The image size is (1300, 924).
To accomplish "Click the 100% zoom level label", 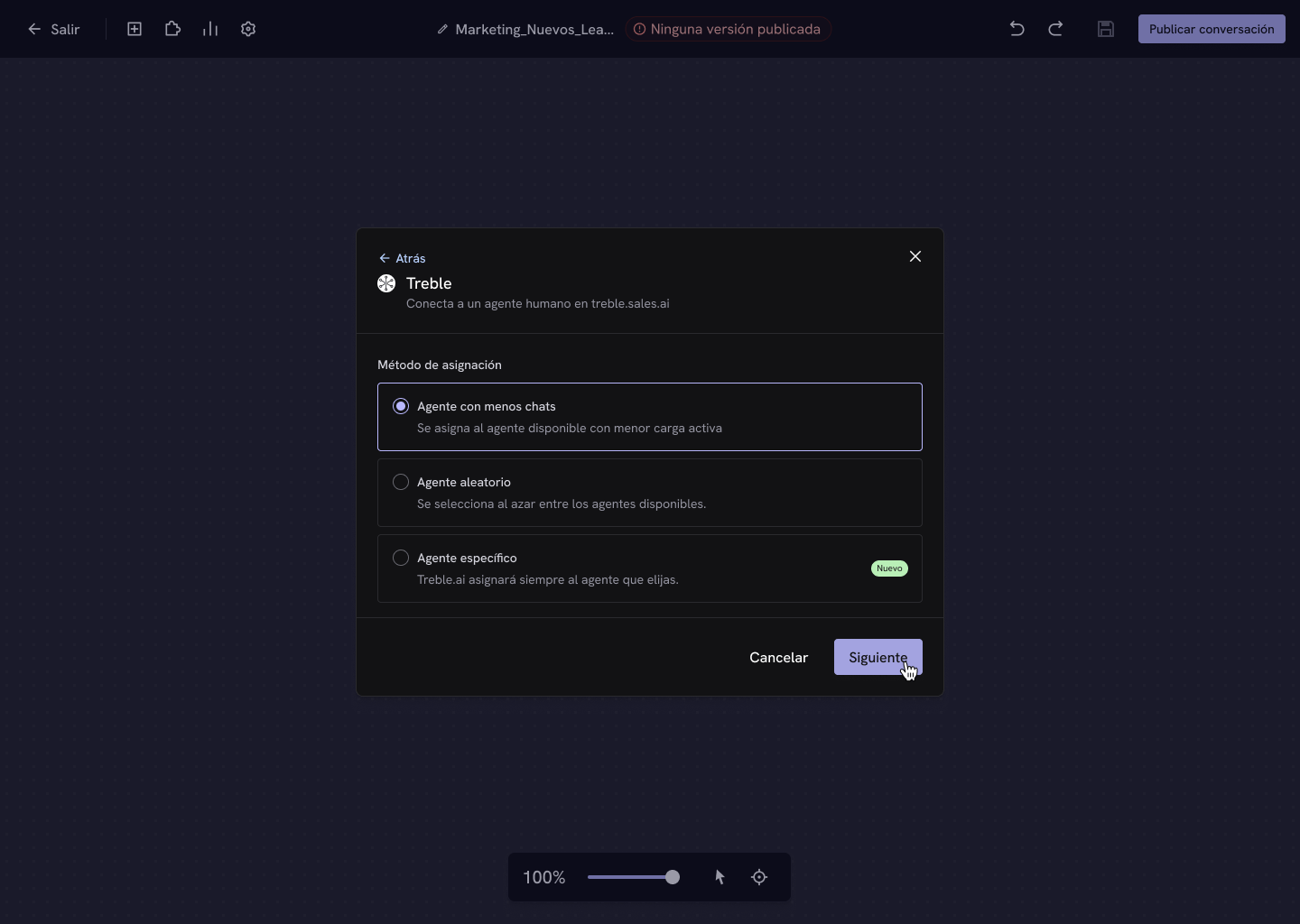I will (x=544, y=877).
